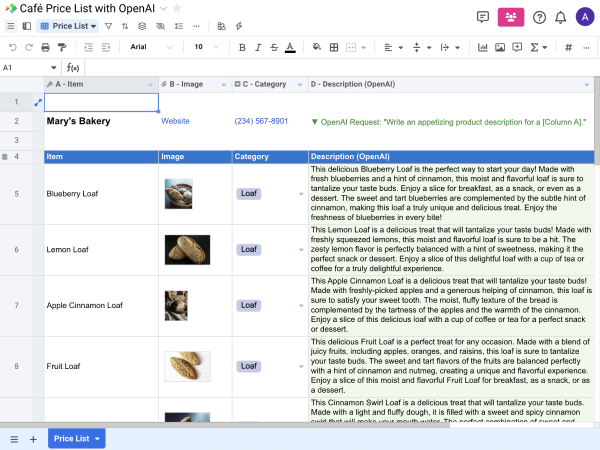Star the workbook as favorite
Screen dimensions: 600x450
point(177,8)
